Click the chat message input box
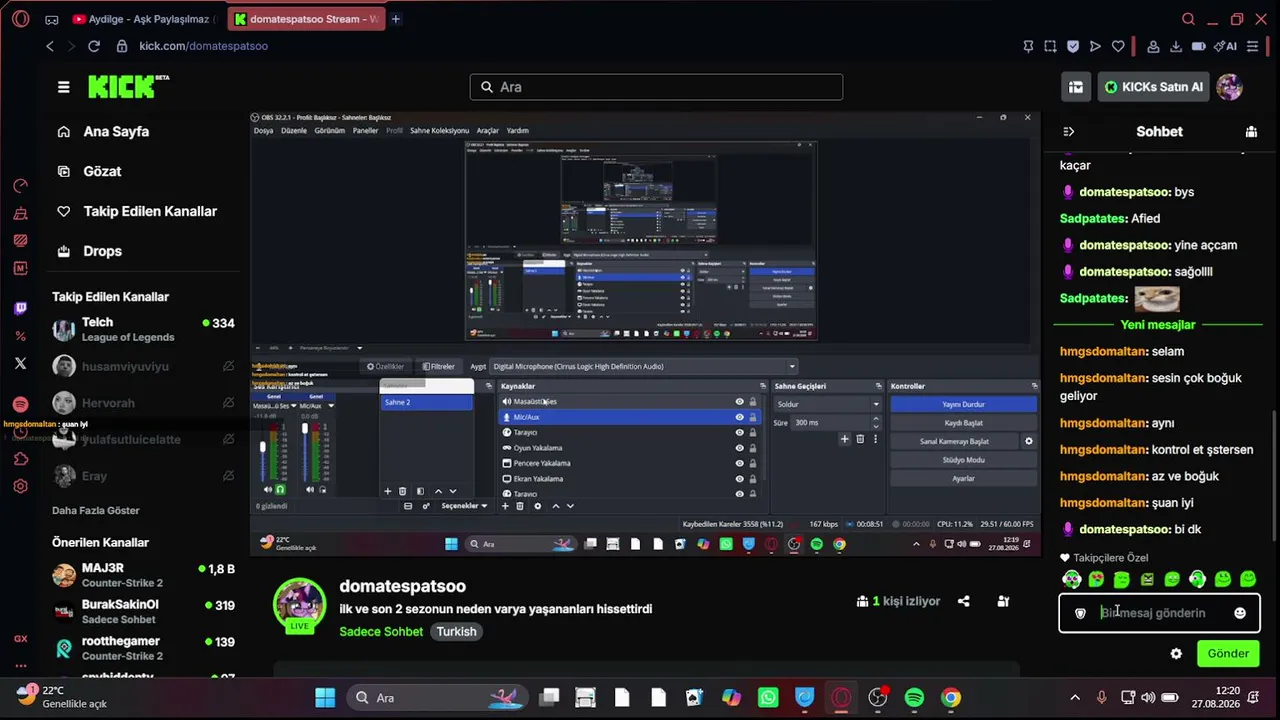 1159,613
